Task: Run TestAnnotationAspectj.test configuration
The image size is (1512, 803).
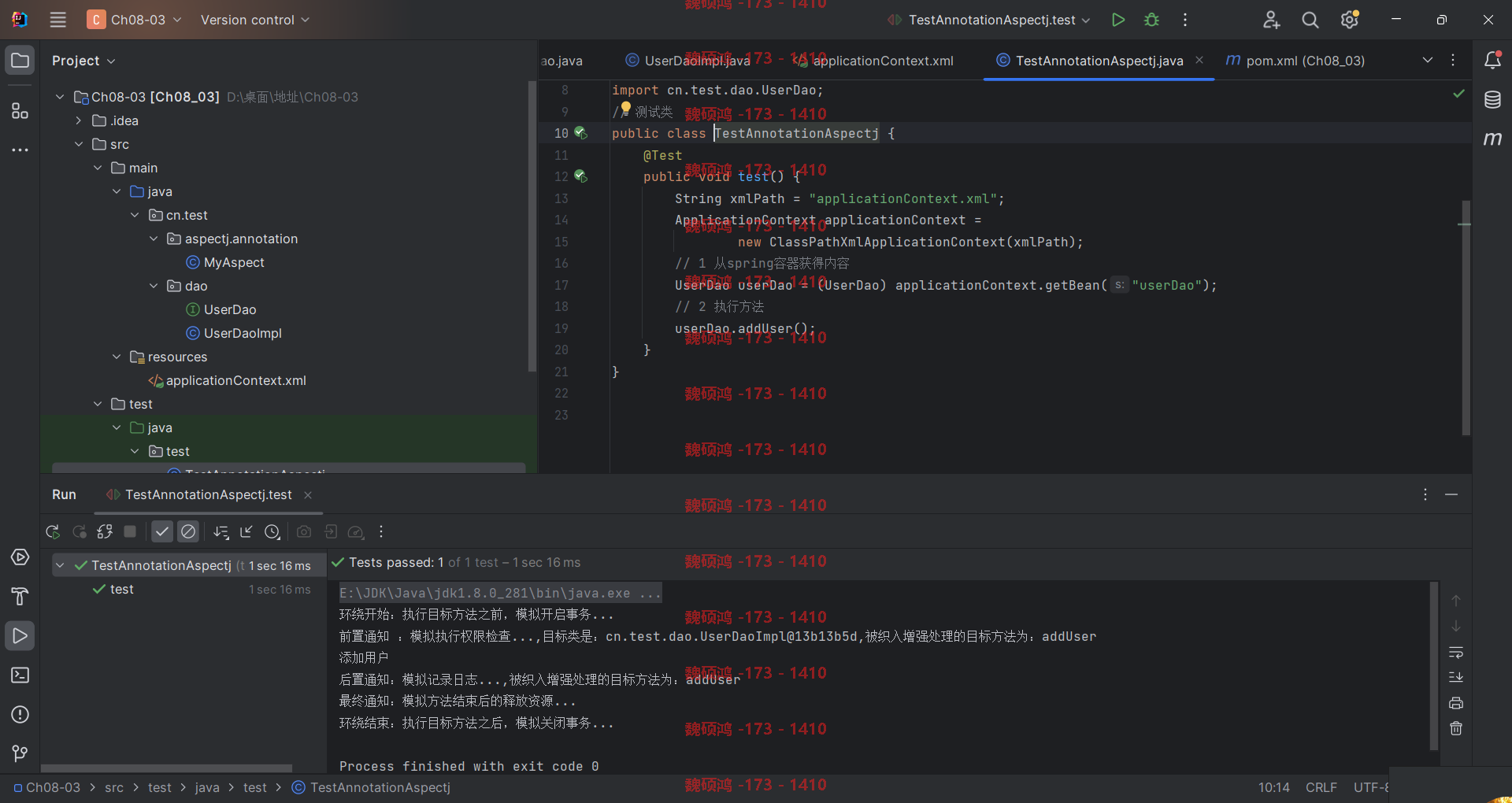Action: click(1117, 20)
